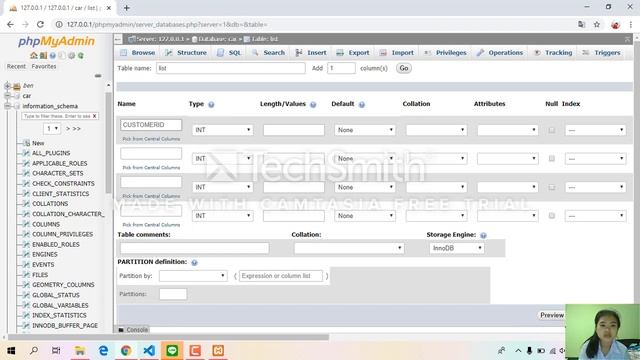The height and width of the screenshot is (360, 640).
Task: Open the Console bar
Action: [133, 329]
